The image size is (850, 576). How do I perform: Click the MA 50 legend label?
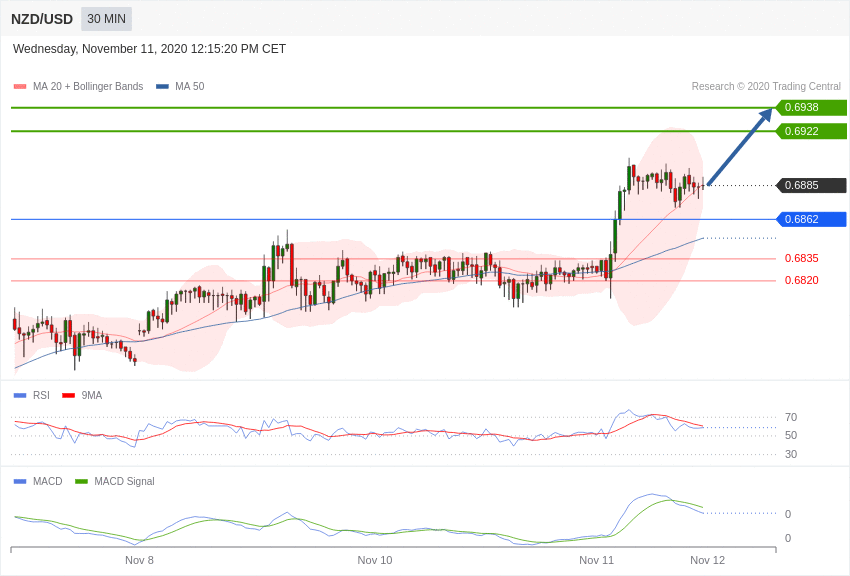click(x=190, y=86)
